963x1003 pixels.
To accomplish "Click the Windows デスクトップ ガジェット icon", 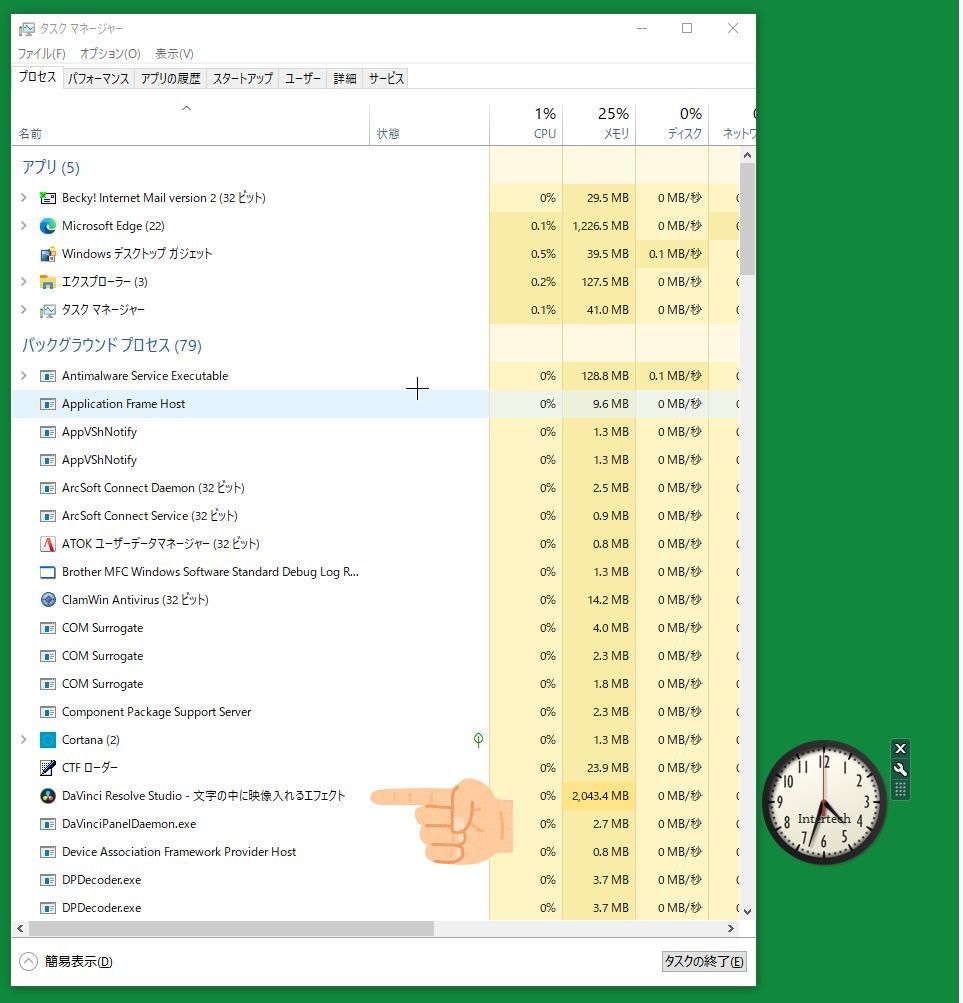I will pos(48,254).
